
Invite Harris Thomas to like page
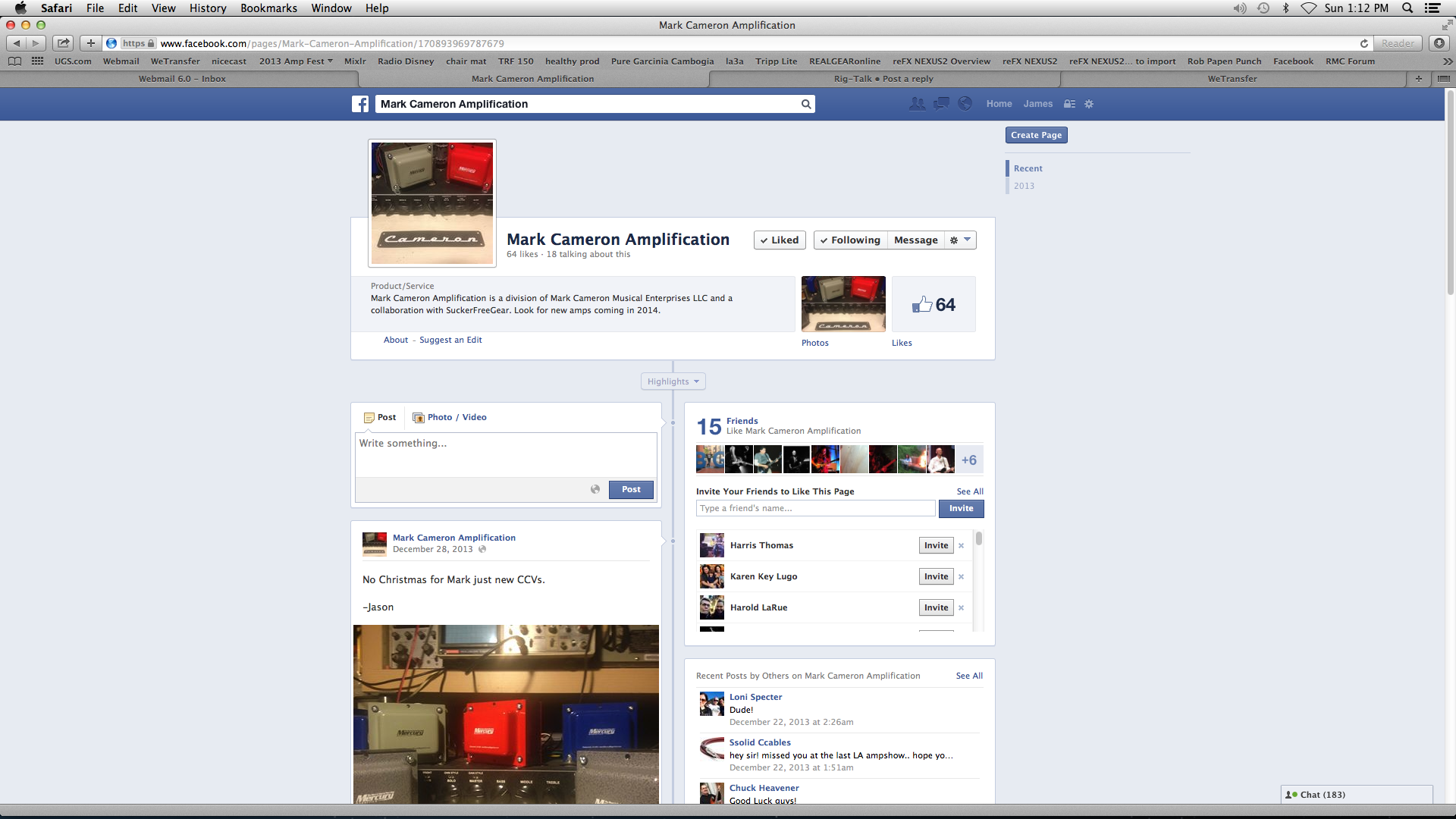pos(937,546)
